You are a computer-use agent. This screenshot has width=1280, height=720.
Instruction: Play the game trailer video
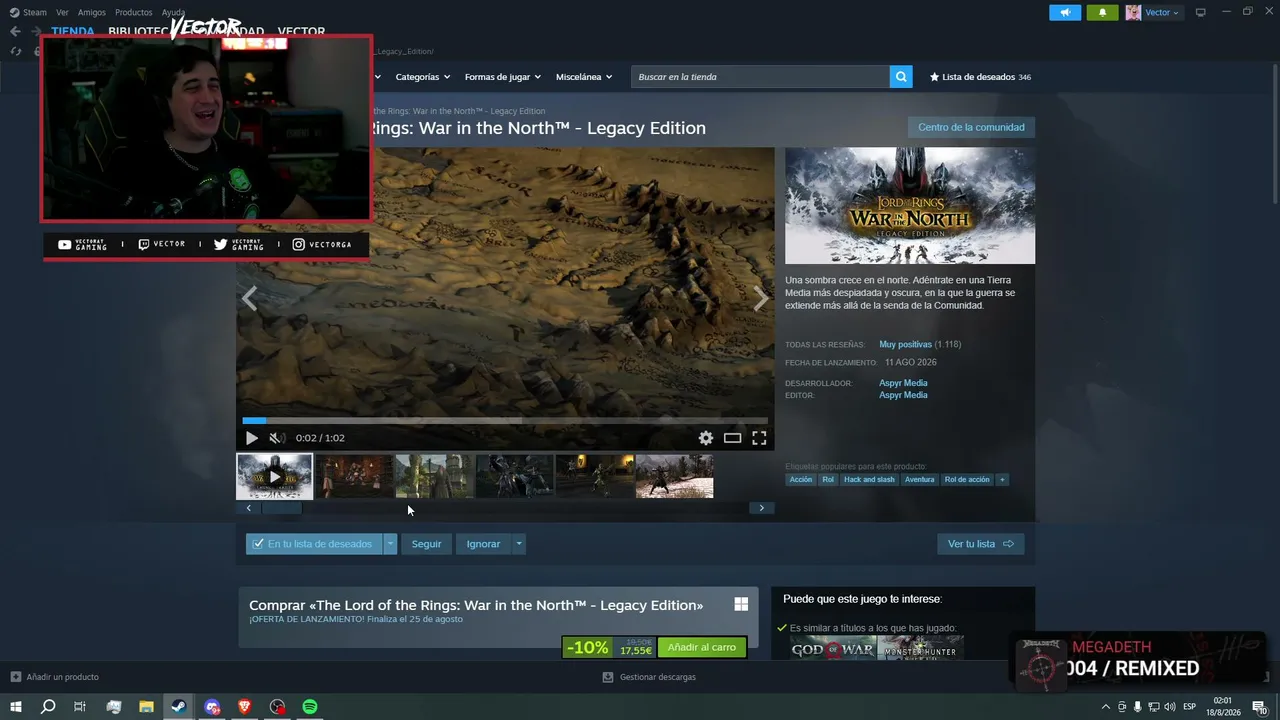pyautogui.click(x=251, y=438)
